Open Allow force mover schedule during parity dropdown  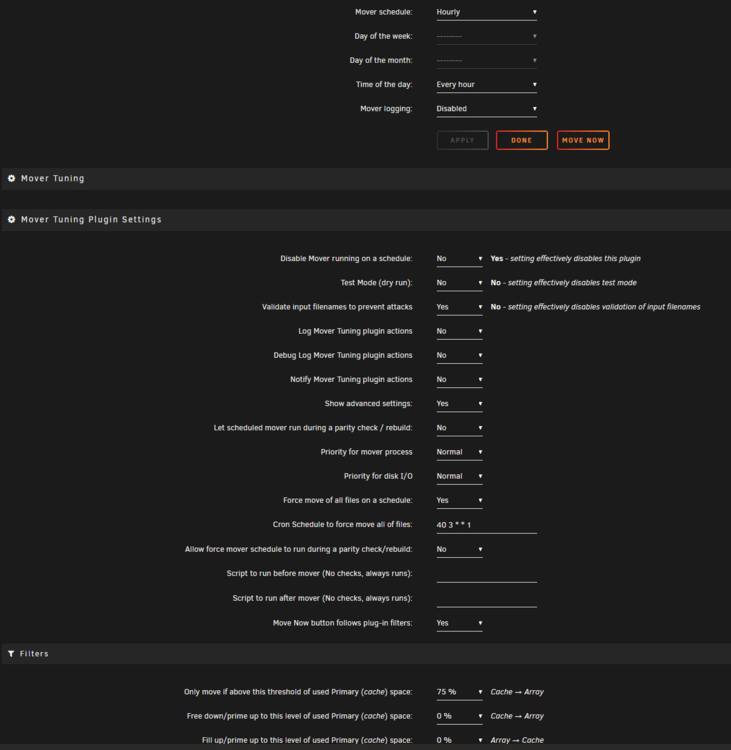click(459, 550)
